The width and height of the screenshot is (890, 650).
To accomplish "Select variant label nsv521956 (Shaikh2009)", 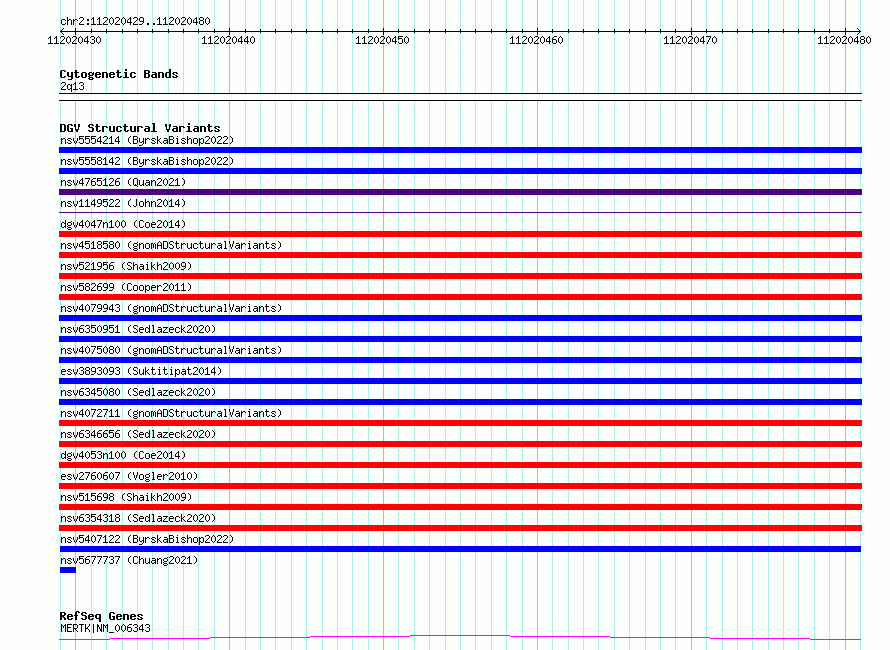I will [x=126, y=266].
